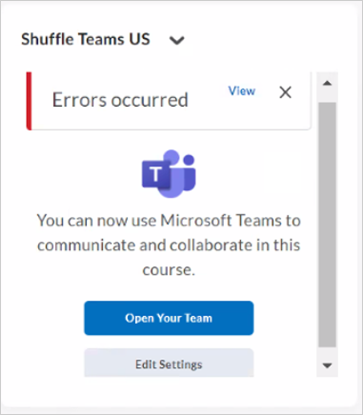
Task: Click the scrollbar down arrow
Action: (327, 366)
